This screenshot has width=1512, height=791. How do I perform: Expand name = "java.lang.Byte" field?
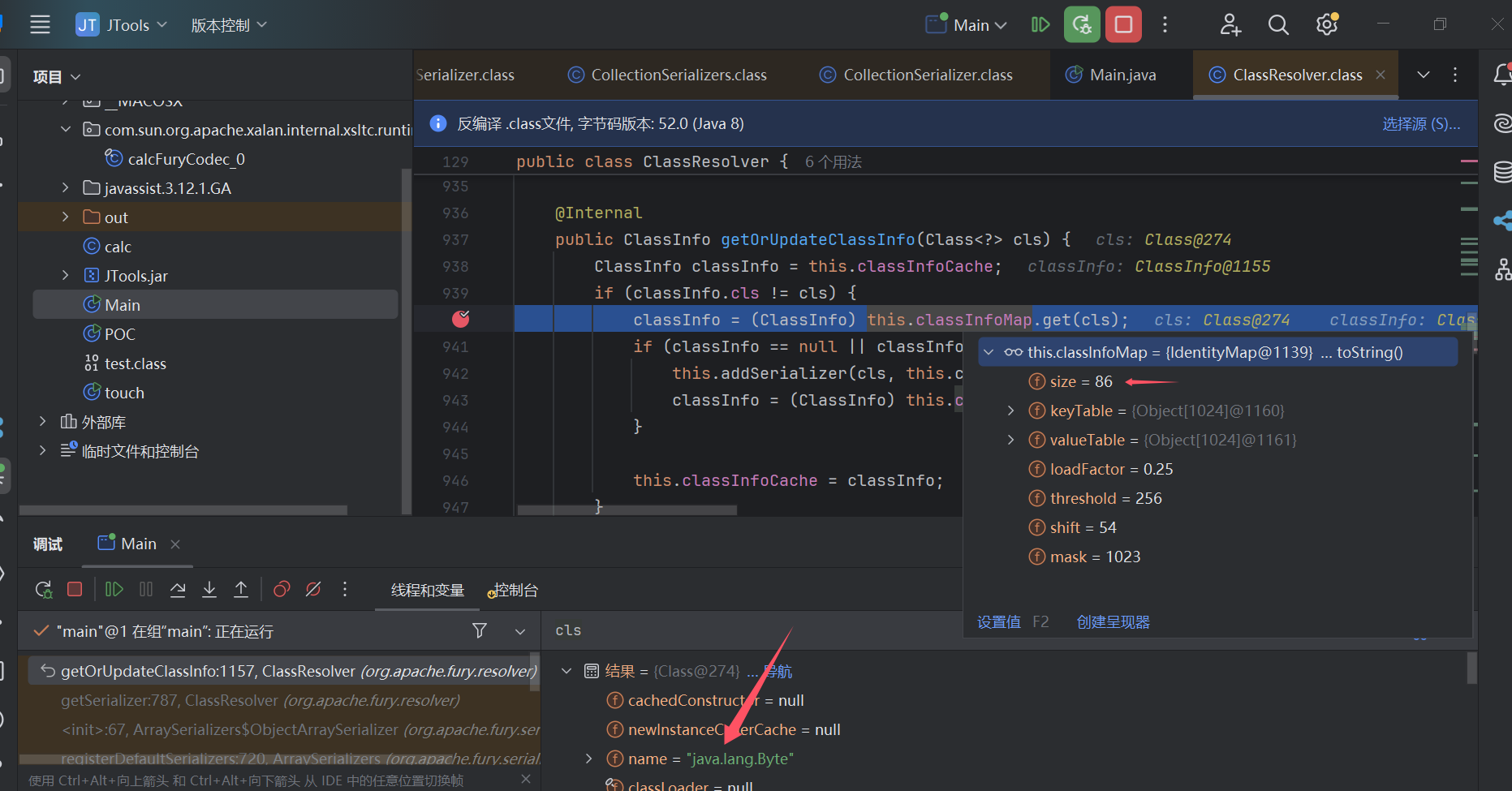[x=589, y=759]
